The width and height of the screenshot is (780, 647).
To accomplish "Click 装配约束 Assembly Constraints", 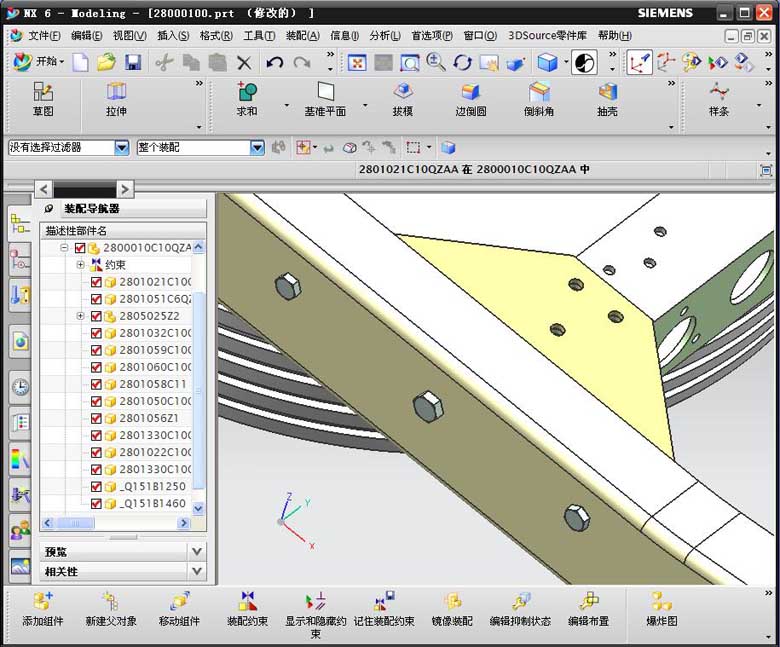I will (x=247, y=609).
